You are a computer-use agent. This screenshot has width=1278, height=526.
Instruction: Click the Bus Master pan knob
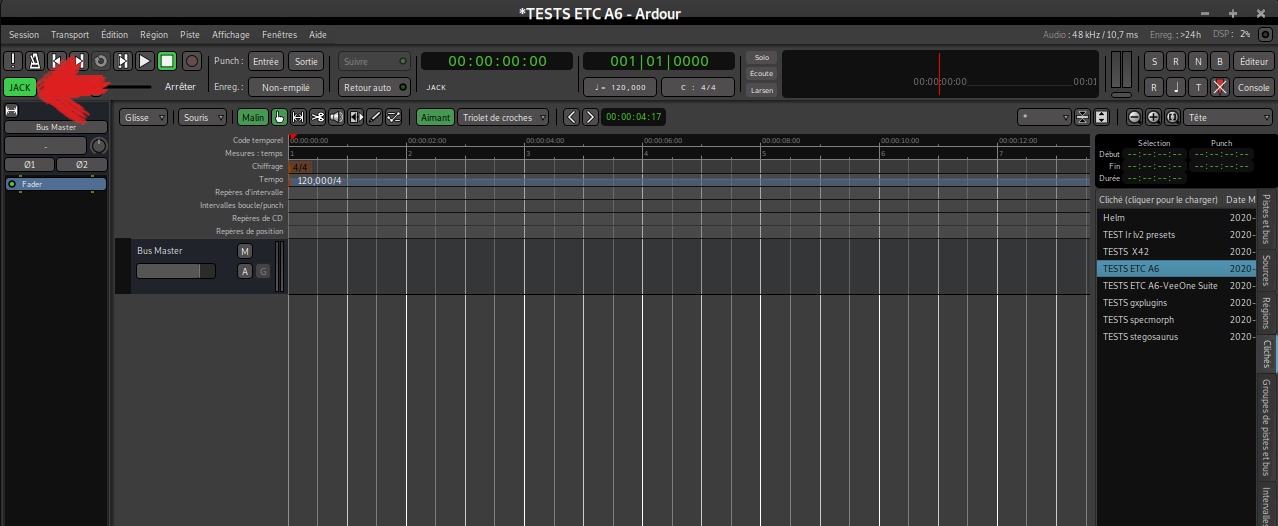click(x=98, y=146)
